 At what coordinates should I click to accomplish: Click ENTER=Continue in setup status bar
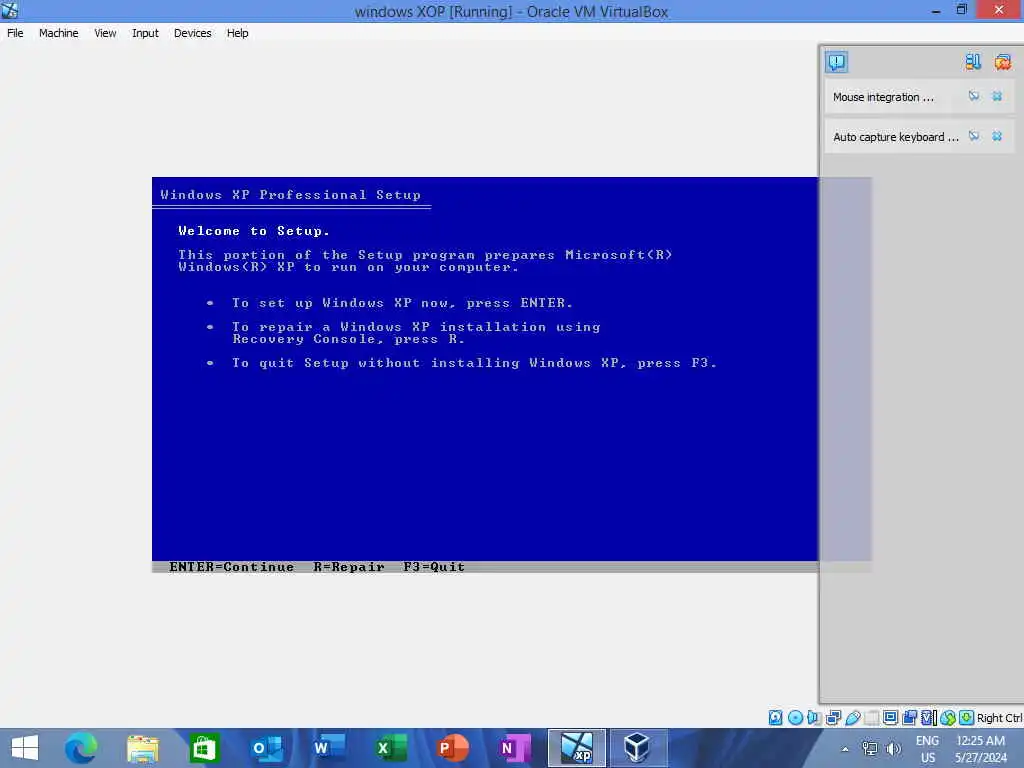click(231, 567)
